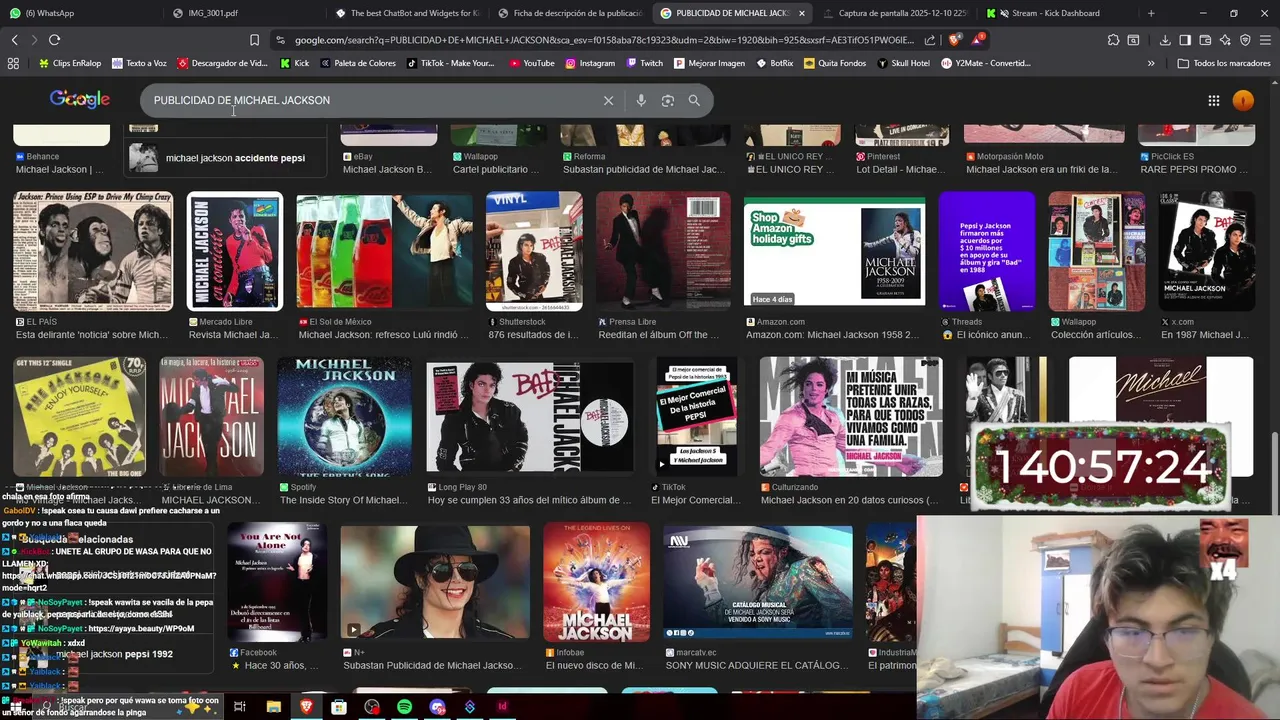Open Wallapop Colección artículos image

(1097, 251)
